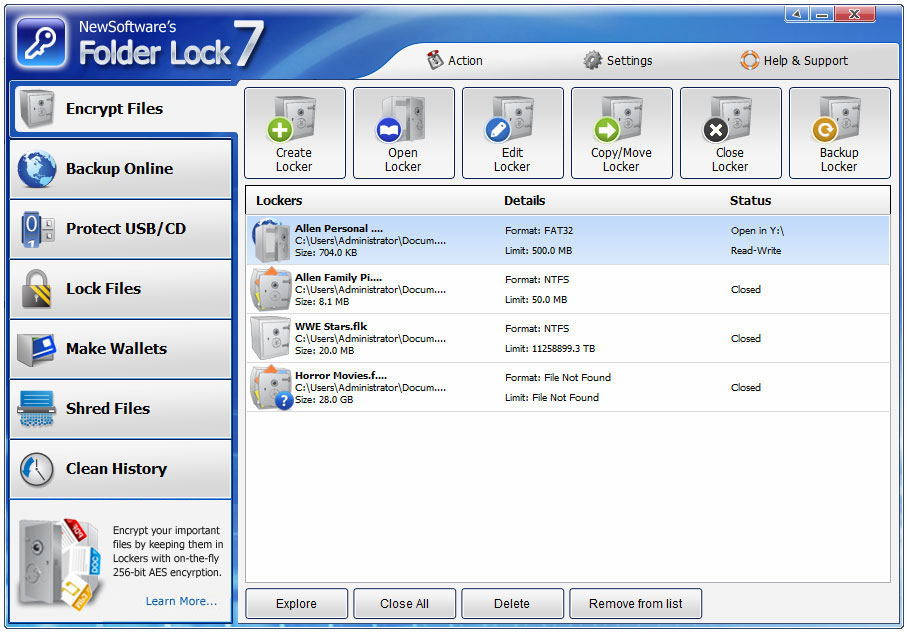Click the Clean History clock icon
This screenshot has width=907, height=633.
(x=37, y=469)
